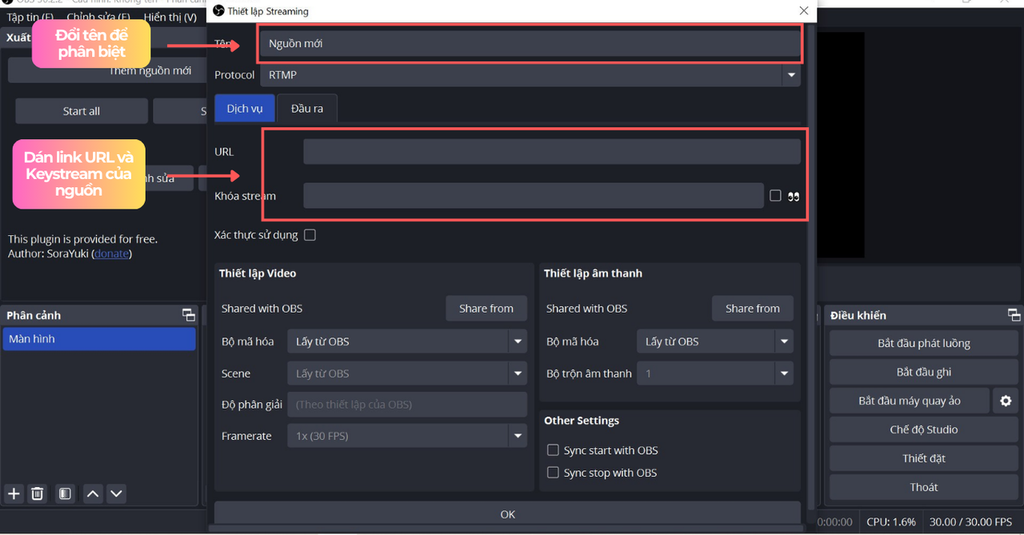The height and width of the screenshot is (535, 1024).
Task: Enable Sync stop with OBS
Action: pyautogui.click(x=552, y=472)
